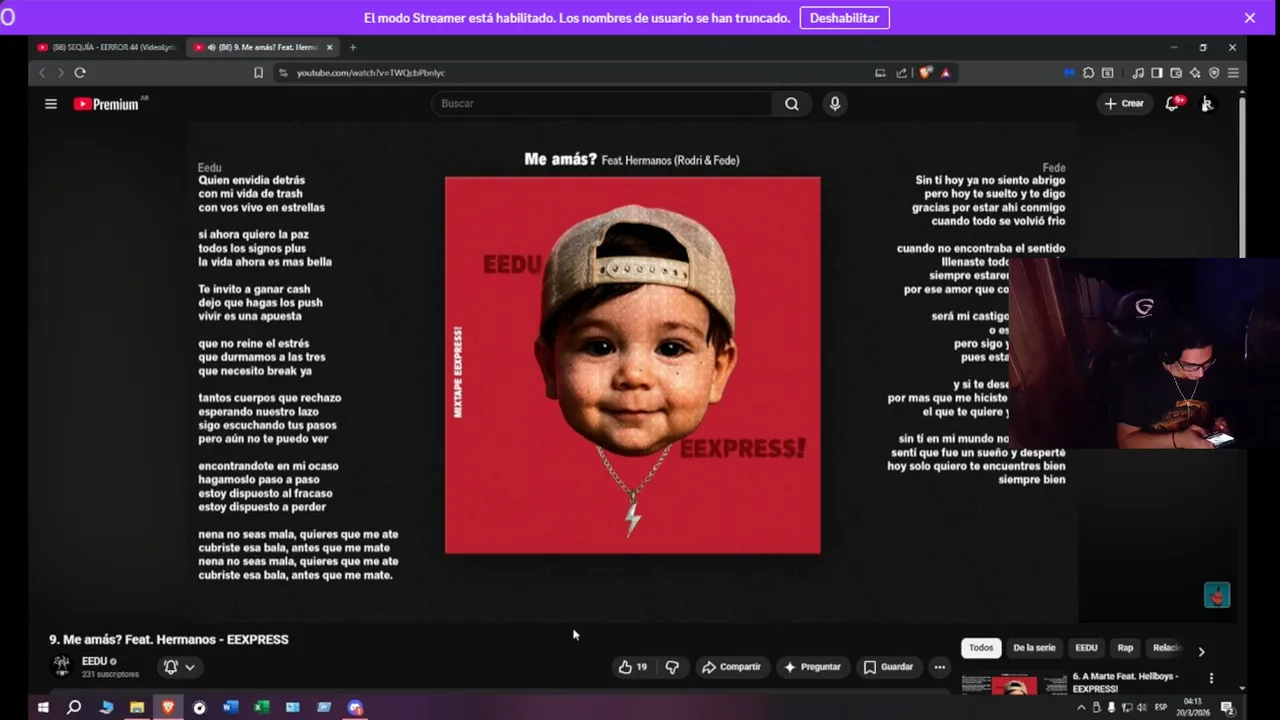Select the De la serie chip
The width and height of the screenshot is (1280, 720).
[x=1034, y=648]
